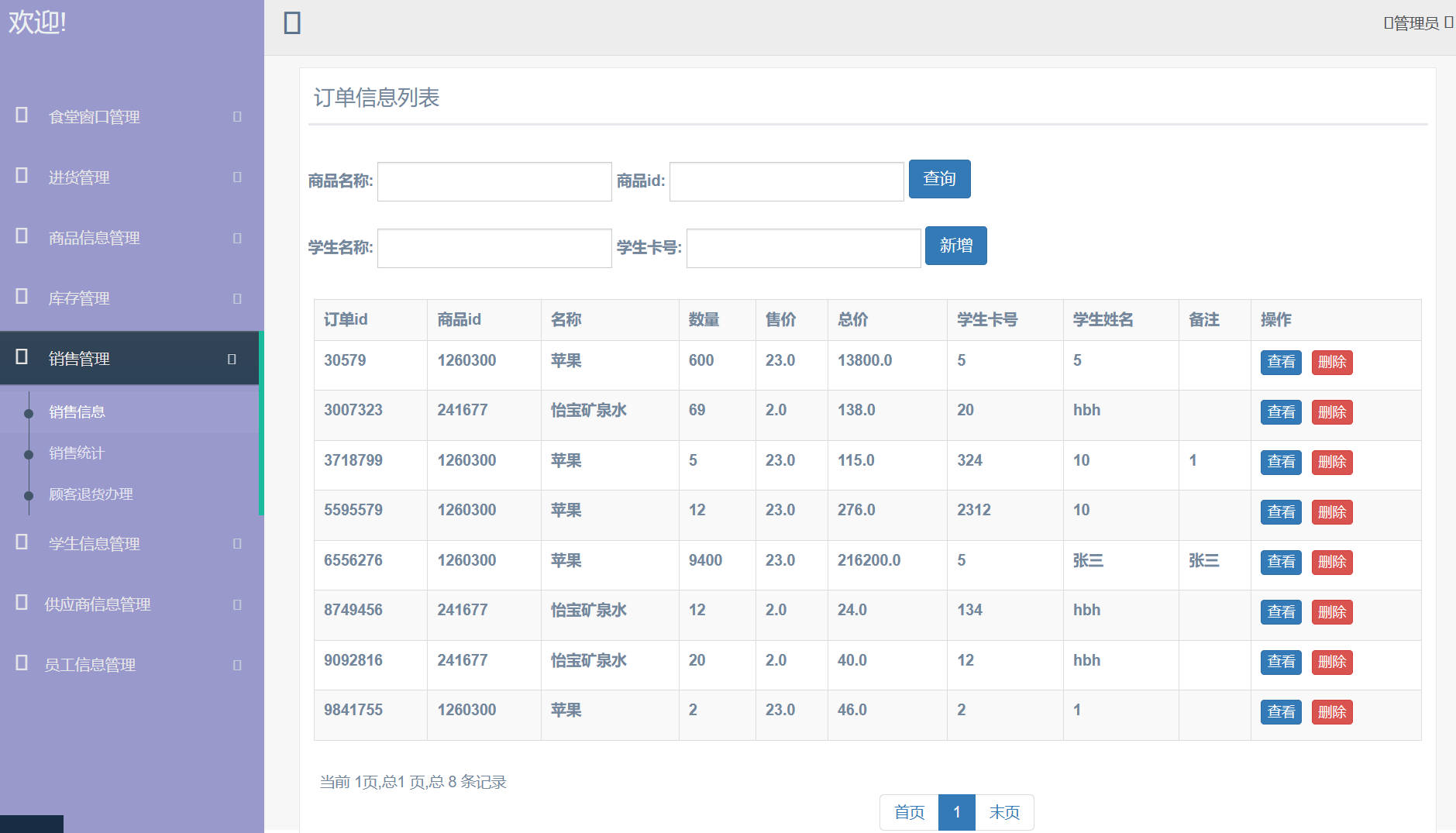Expand the 学生信息管理 submenu
Image resolution: width=1456 pixels, height=833 pixels.
point(236,543)
